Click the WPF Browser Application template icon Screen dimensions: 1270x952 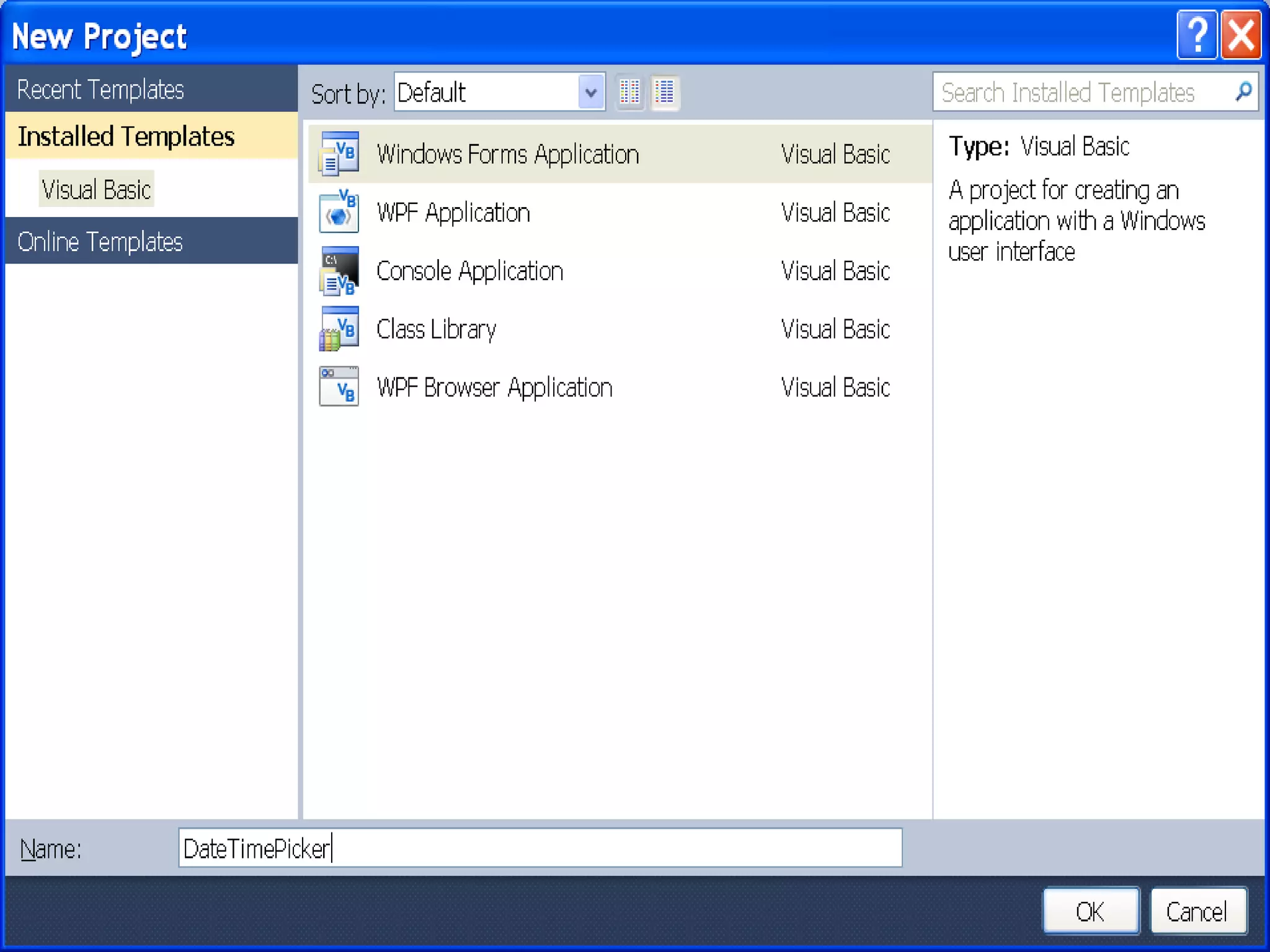[339, 387]
